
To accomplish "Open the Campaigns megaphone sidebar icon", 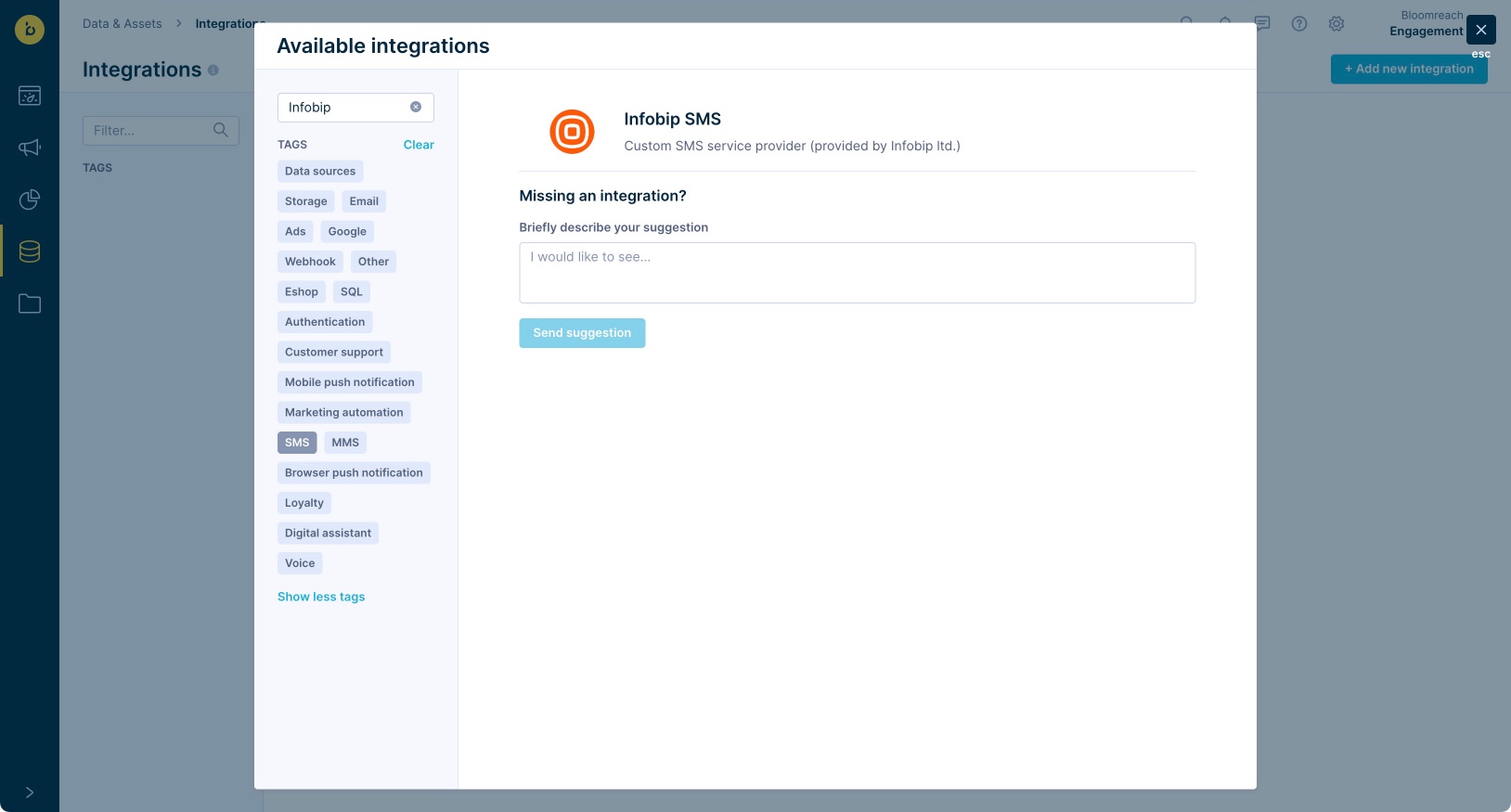I will pos(30,148).
